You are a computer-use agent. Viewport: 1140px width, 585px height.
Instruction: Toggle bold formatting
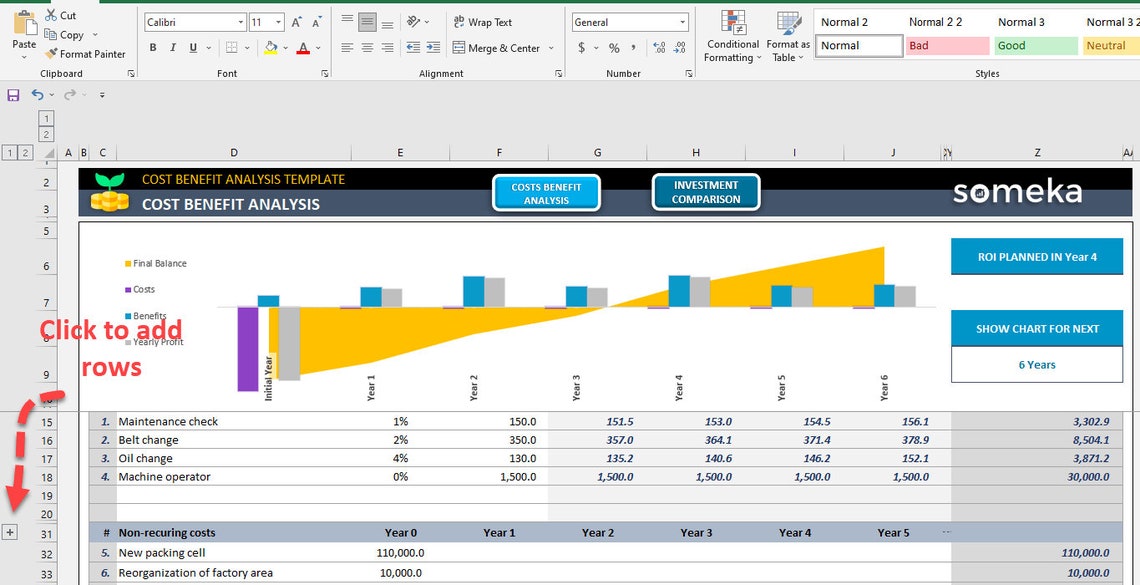pos(152,46)
